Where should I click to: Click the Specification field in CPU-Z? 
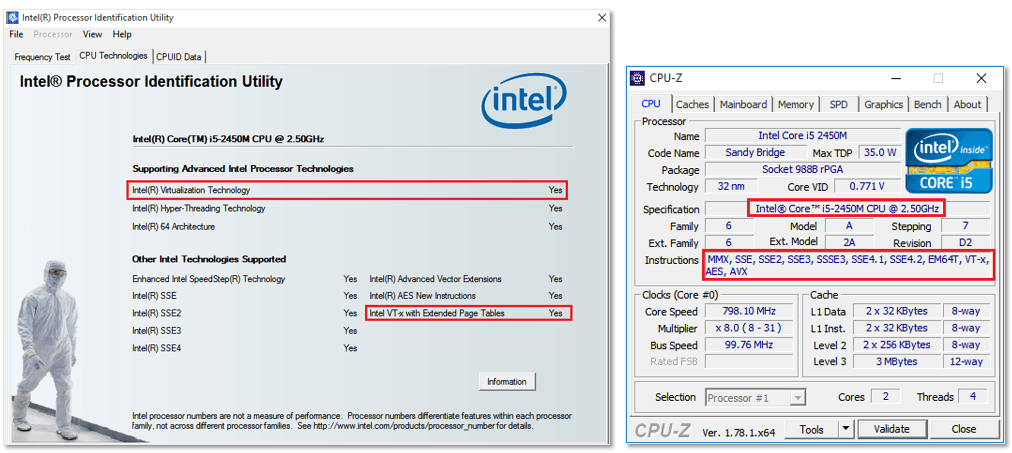(847, 208)
